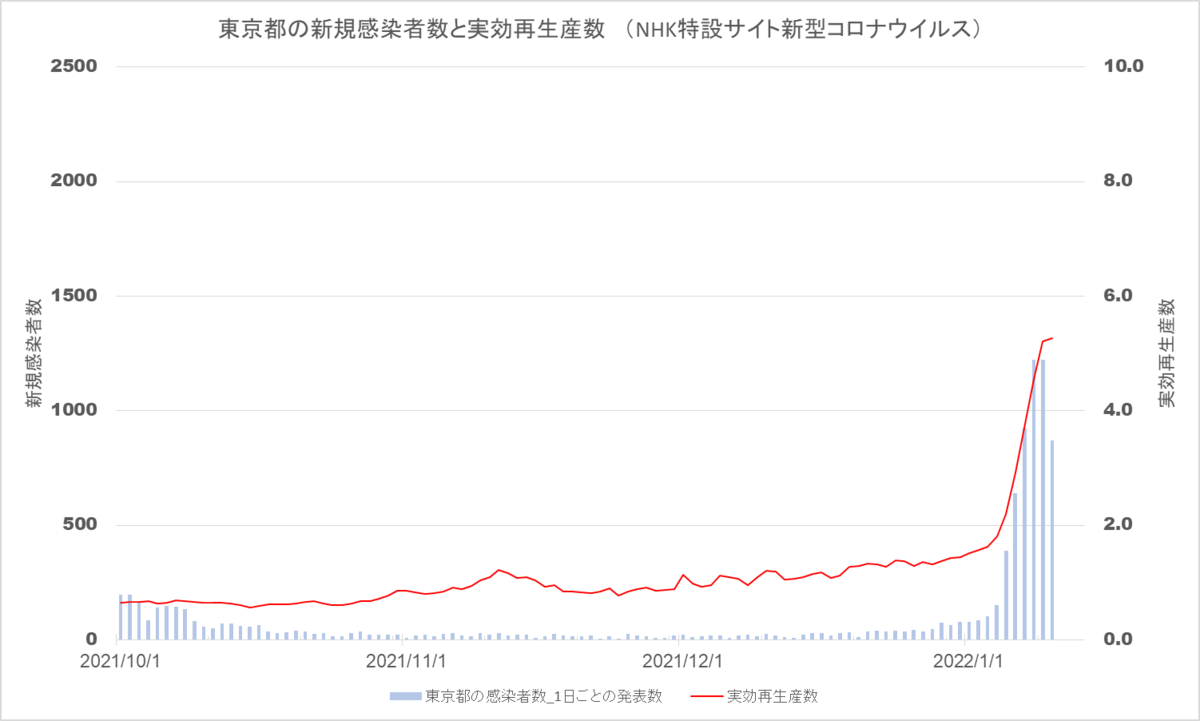The height and width of the screenshot is (721, 1200).
Task: Click the chart title 東京都の新規感染者数と実効再生産数
Action: coord(412,30)
